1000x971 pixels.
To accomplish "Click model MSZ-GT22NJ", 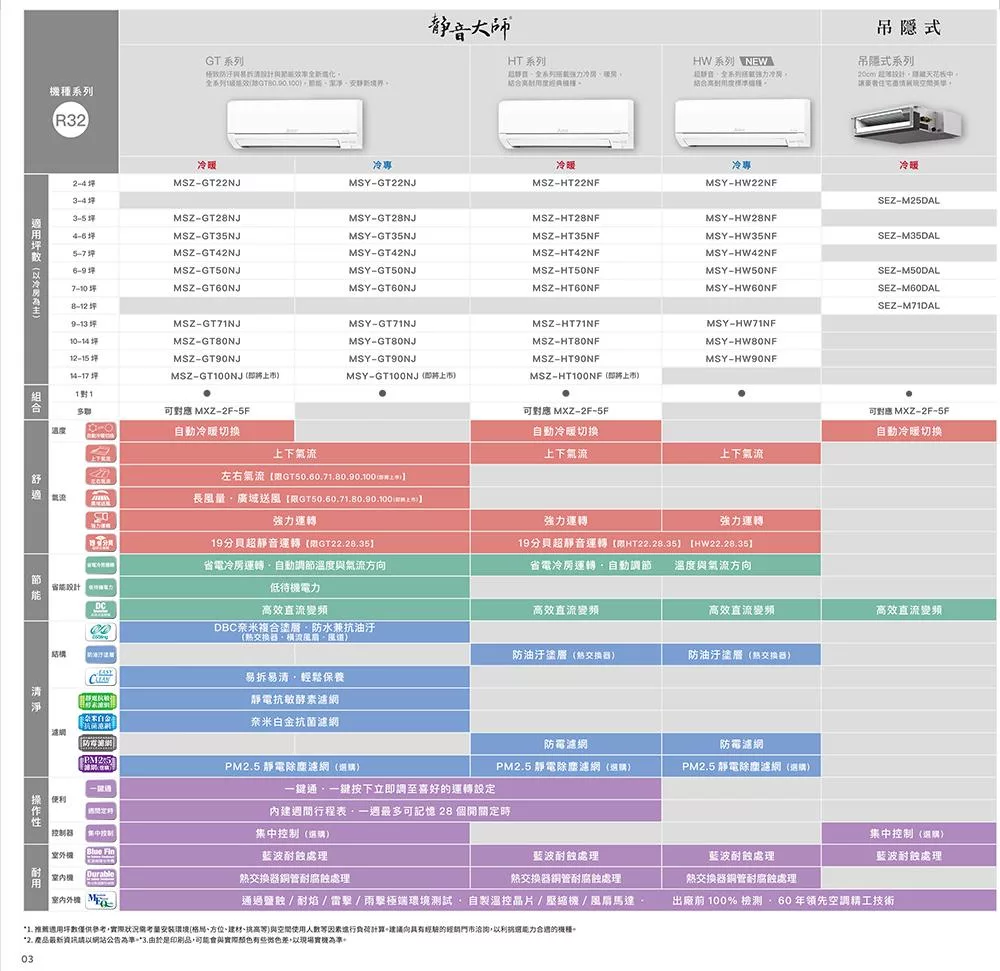I will pyautogui.click(x=206, y=183).
